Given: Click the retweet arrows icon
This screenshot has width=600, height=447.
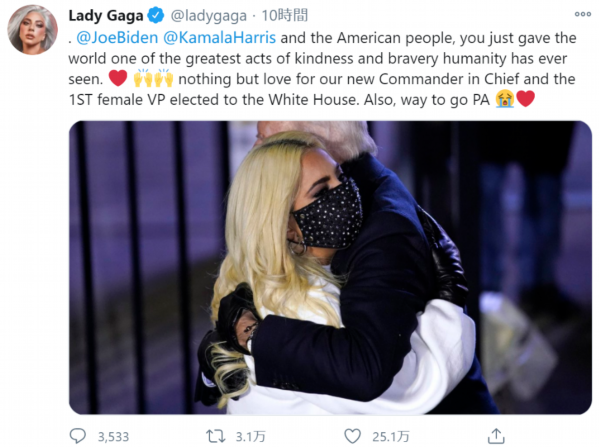Looking at the screenshot, I should click(x=215, y=436).
